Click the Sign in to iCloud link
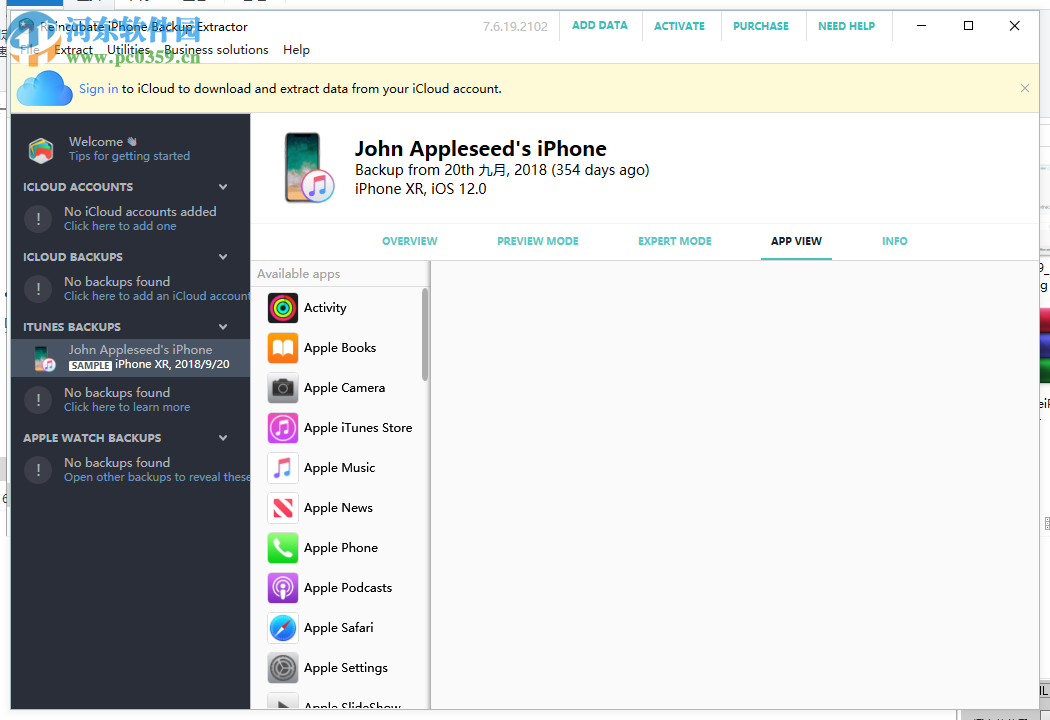 99,88
